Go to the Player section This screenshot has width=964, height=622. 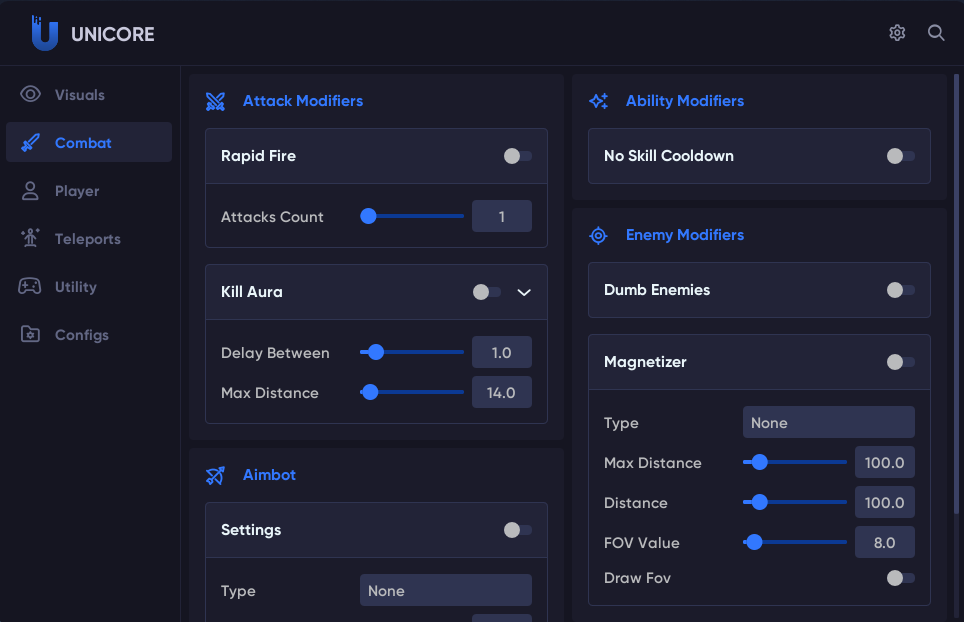click(77, 191)
